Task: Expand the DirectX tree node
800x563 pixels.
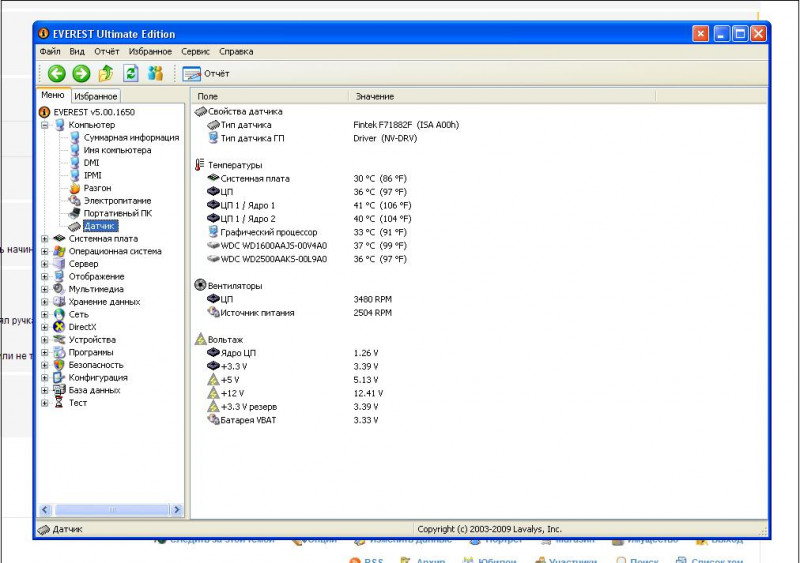Action: click(45, 327)
